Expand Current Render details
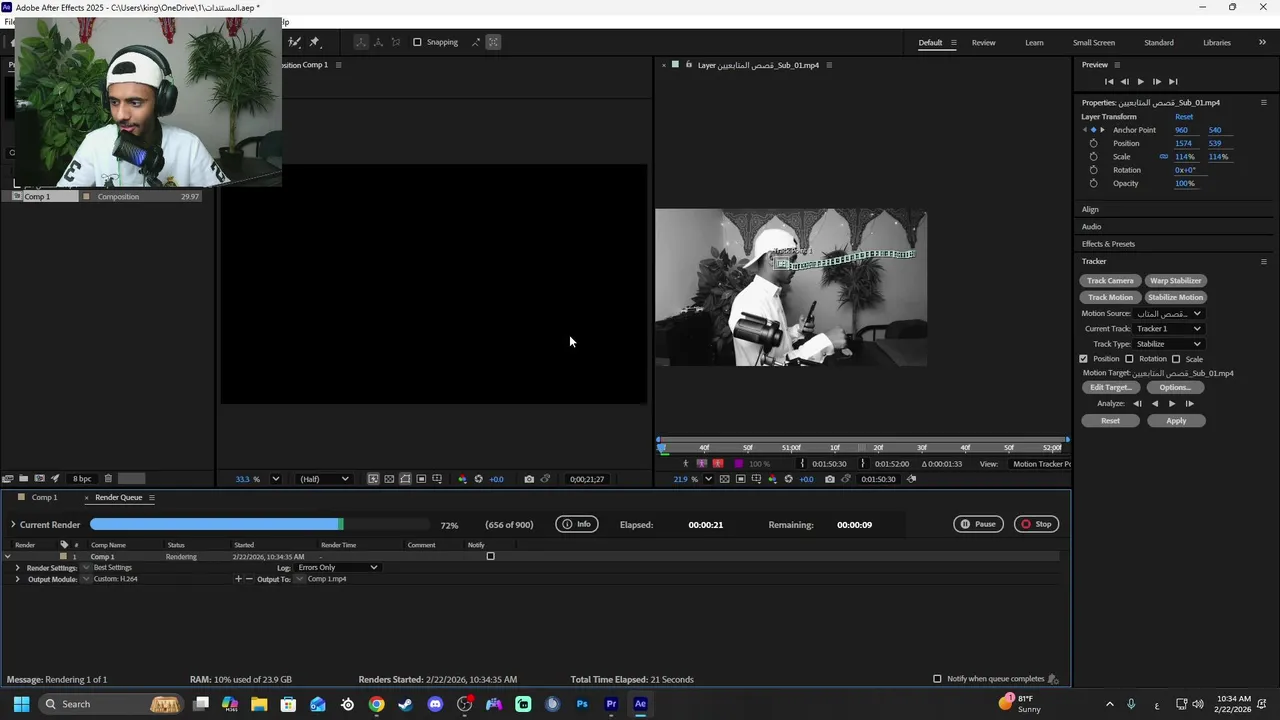The height and width of the screenshot is (720, 1280). [x=13, y=524]
